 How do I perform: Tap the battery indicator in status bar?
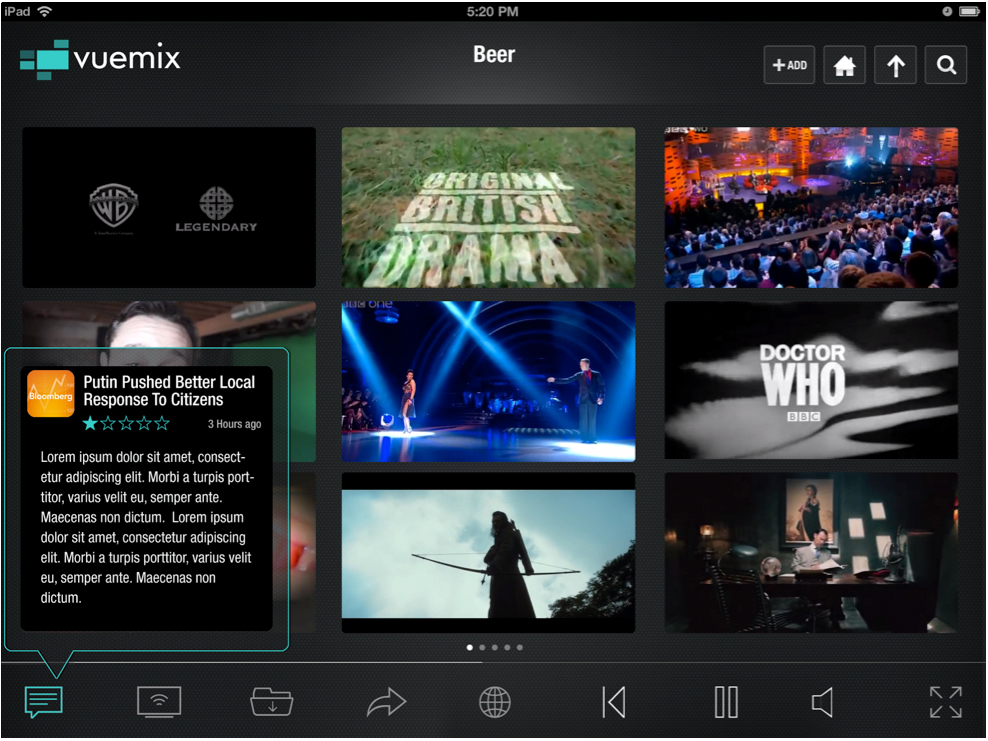[x=968, y=11]
